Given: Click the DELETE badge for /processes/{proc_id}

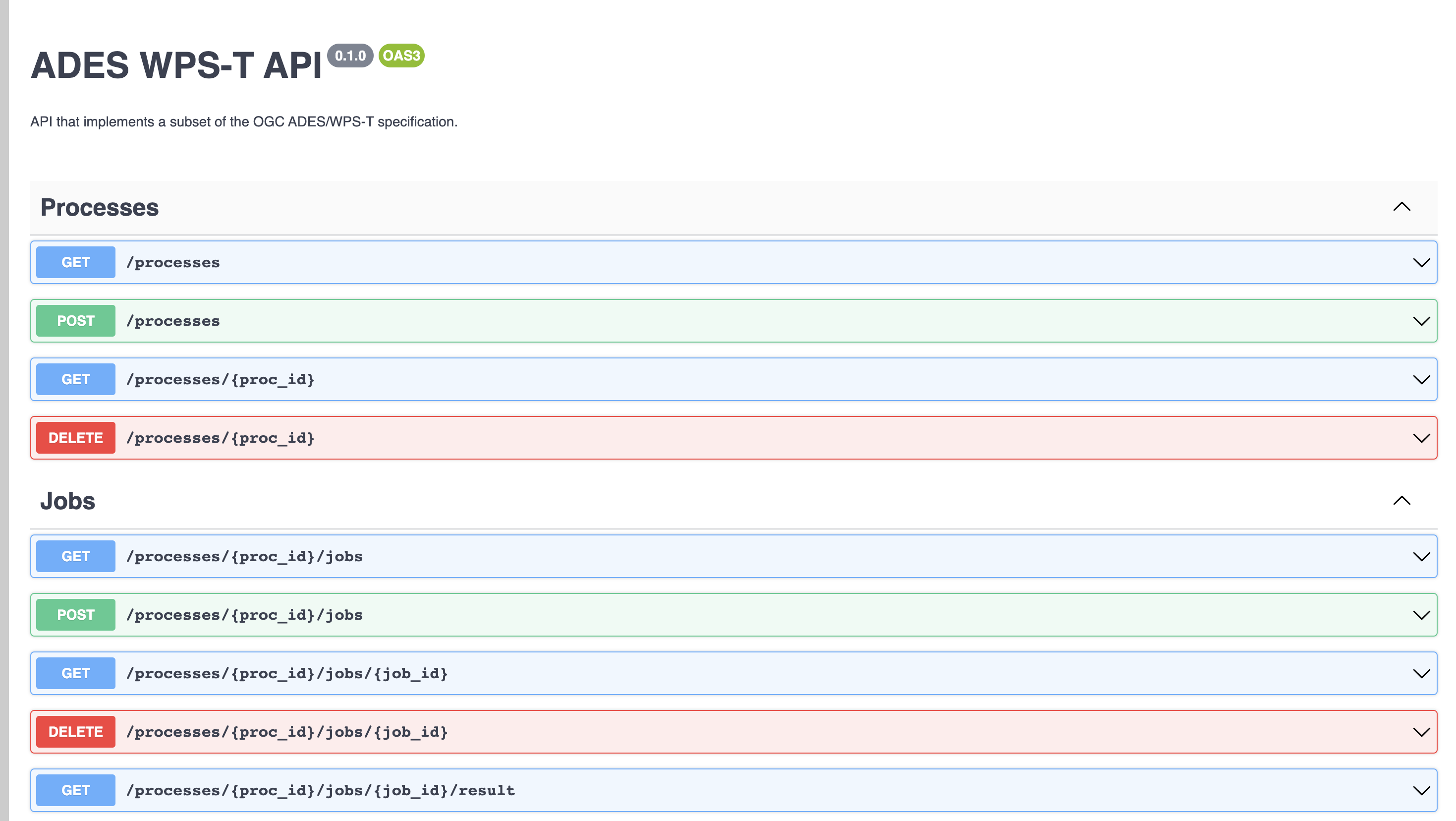Looking at the screenshot, I should [76, 438].
